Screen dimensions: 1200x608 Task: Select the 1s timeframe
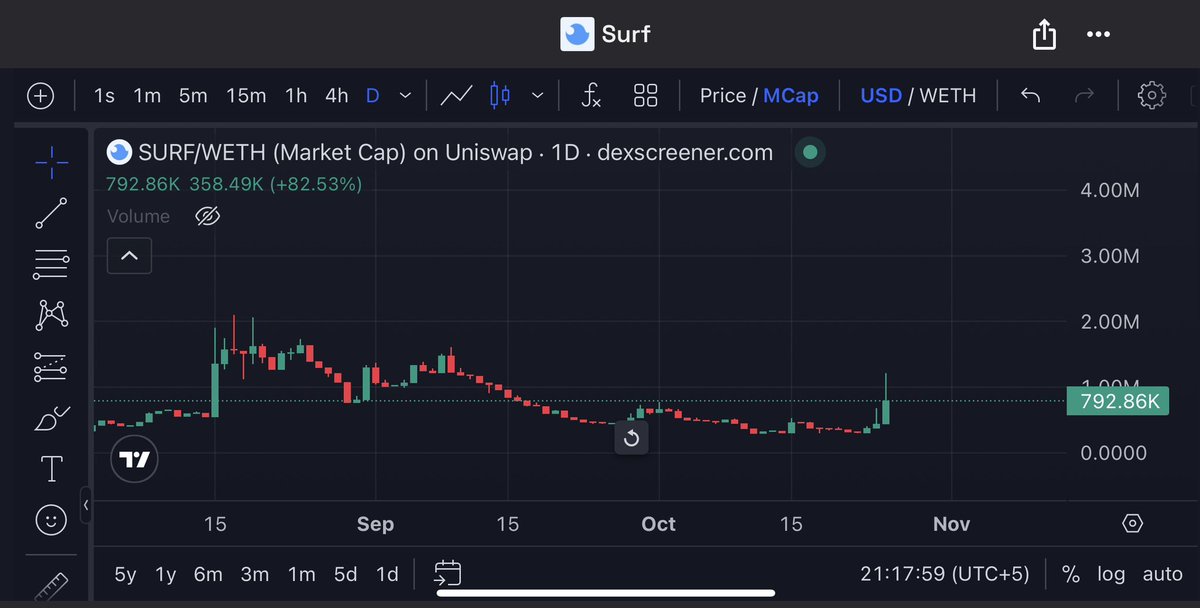(104, 96)
